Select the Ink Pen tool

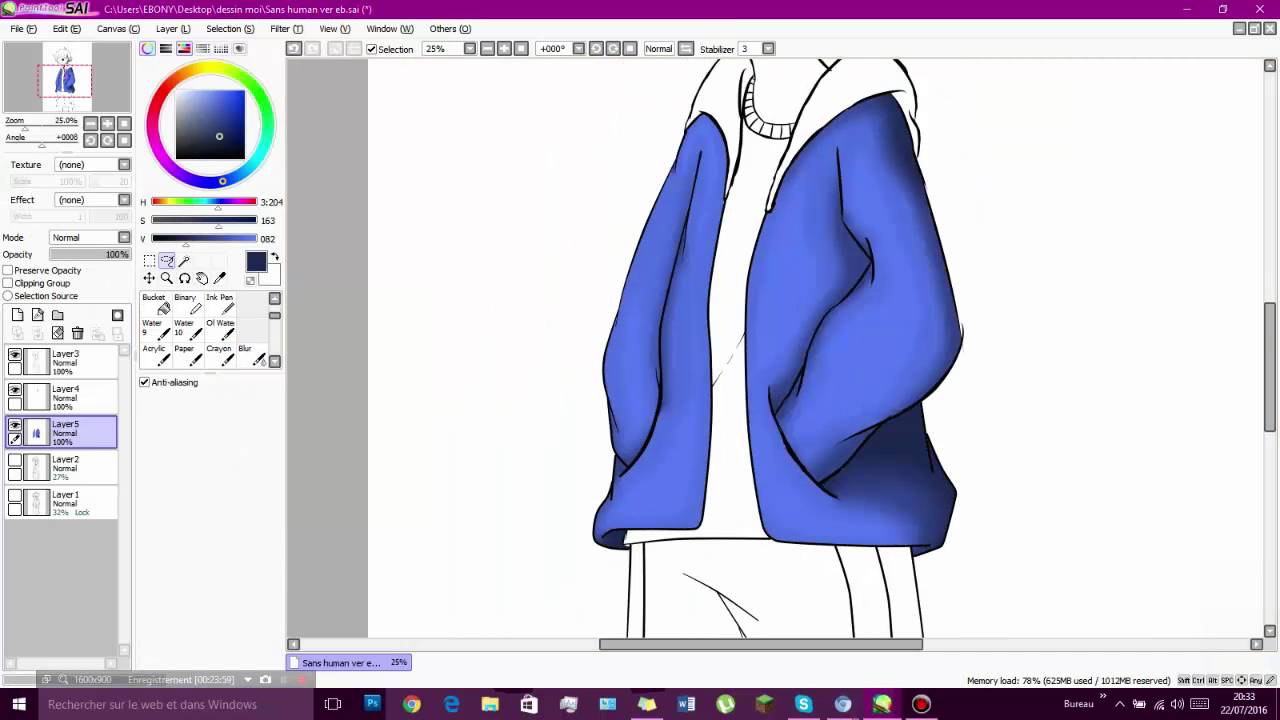219,305
